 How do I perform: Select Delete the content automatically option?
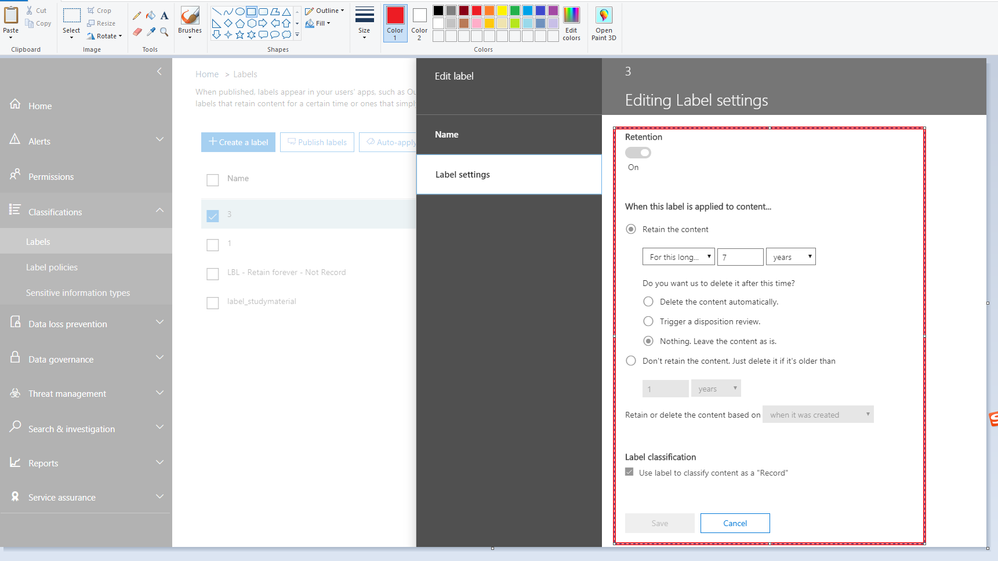tap(648, 302)
